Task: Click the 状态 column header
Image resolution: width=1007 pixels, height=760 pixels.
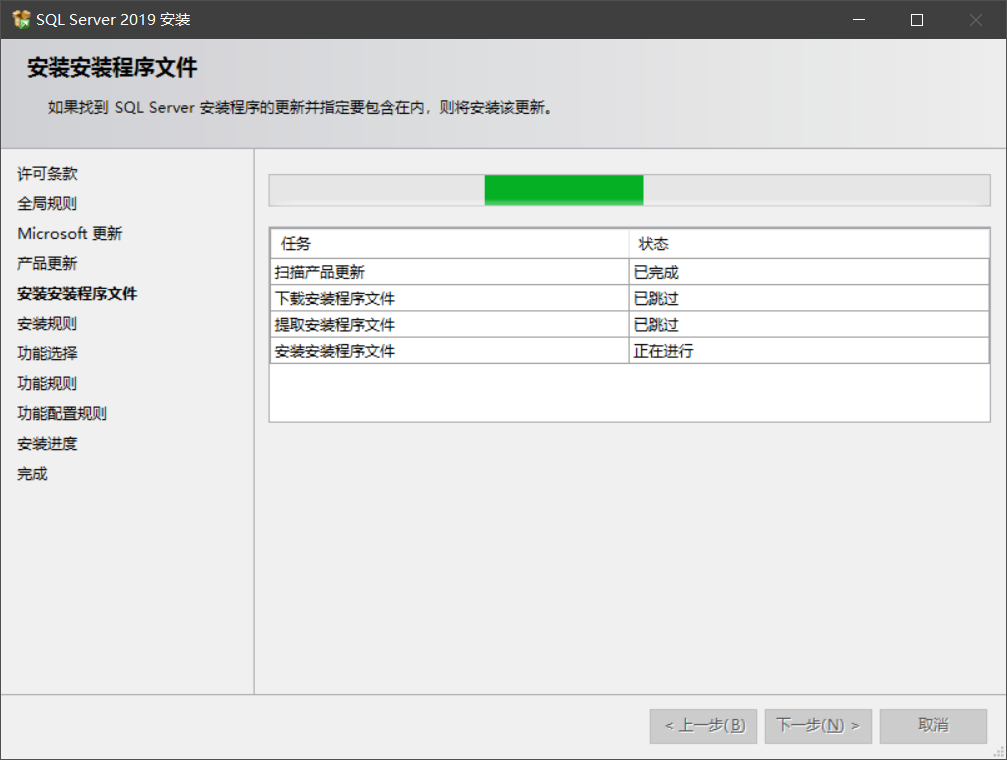Action: click(x=809, y=244)
